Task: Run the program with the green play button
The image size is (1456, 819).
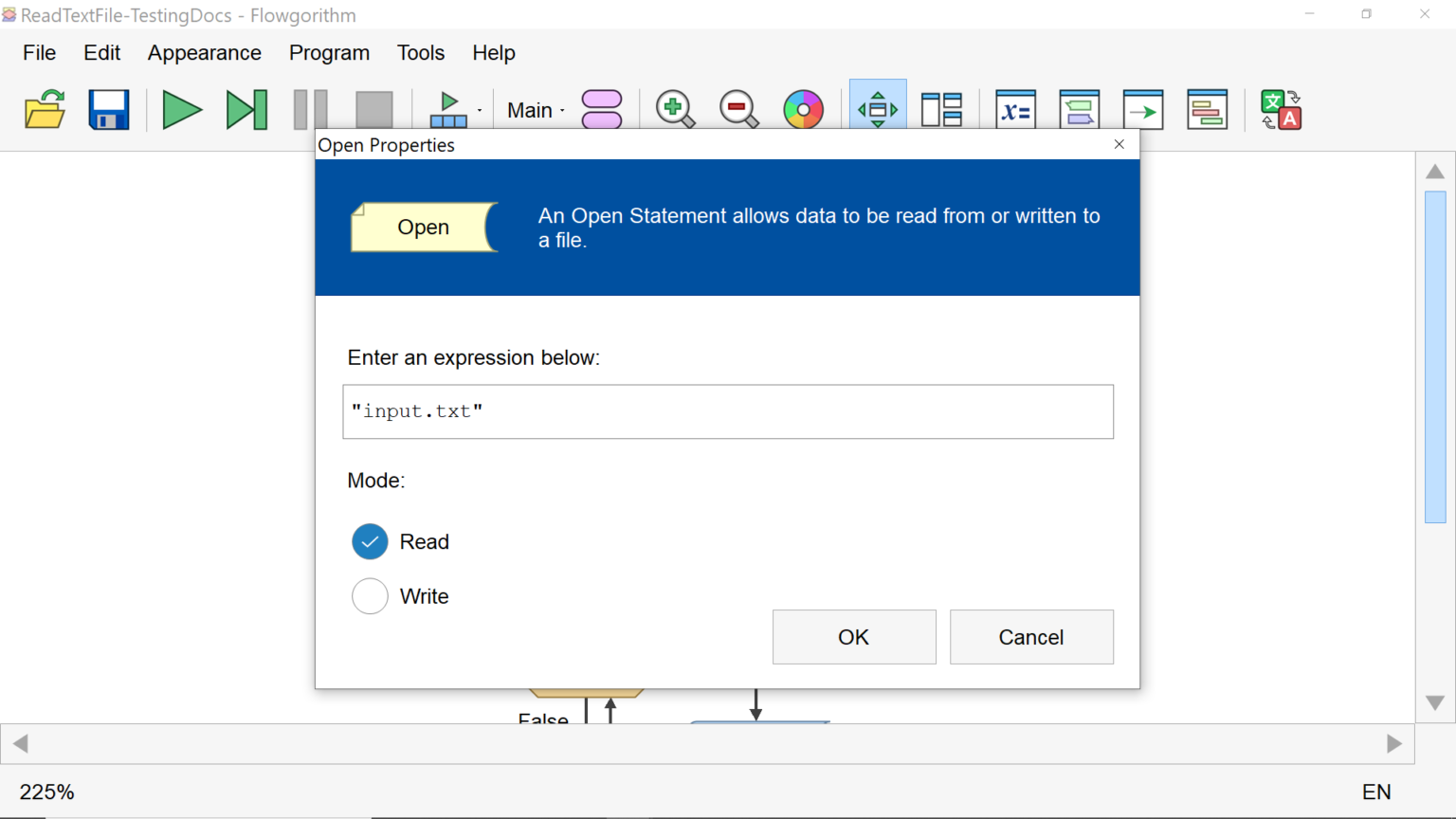Action: tap(181, 110)
